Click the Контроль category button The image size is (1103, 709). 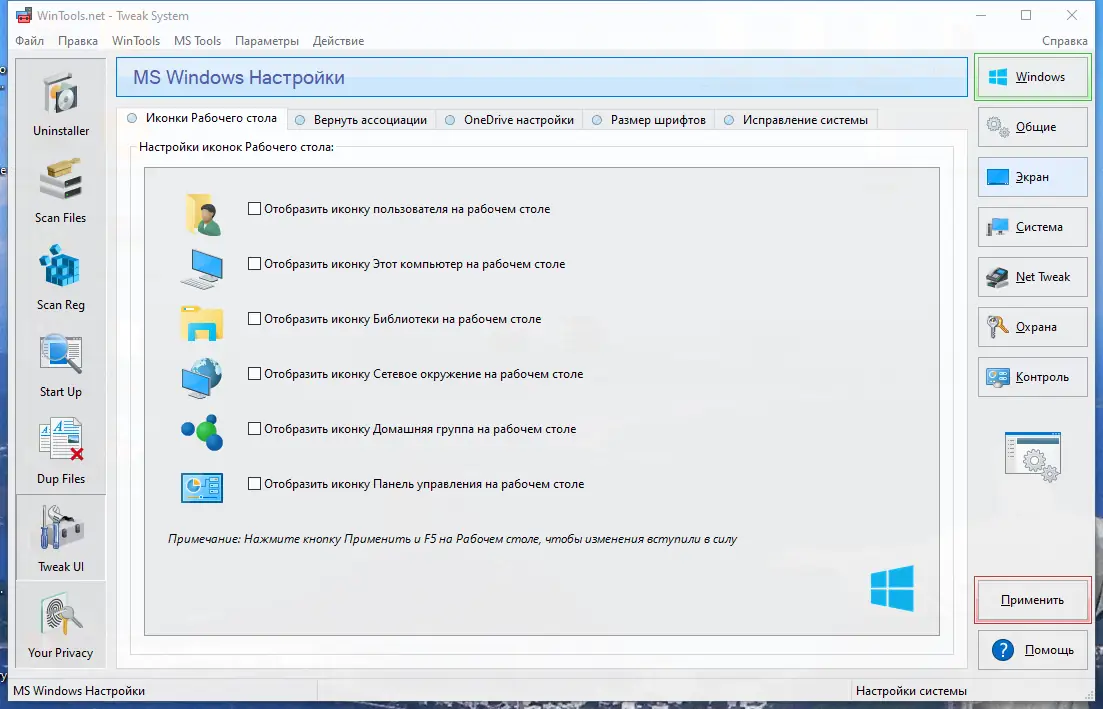(x=1033, y=377)
